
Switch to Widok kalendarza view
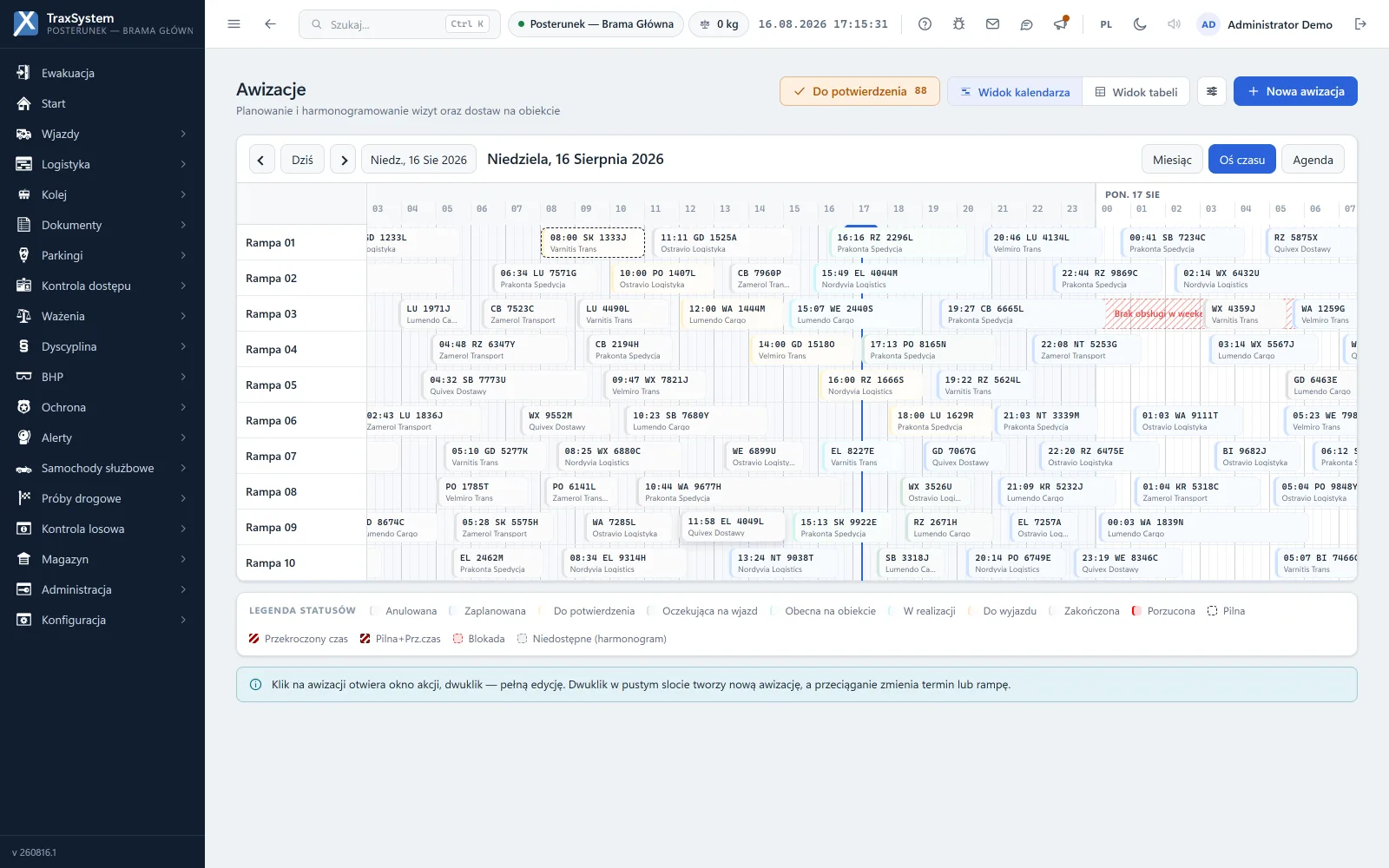pyautogui.click(x=1015, y=91)
